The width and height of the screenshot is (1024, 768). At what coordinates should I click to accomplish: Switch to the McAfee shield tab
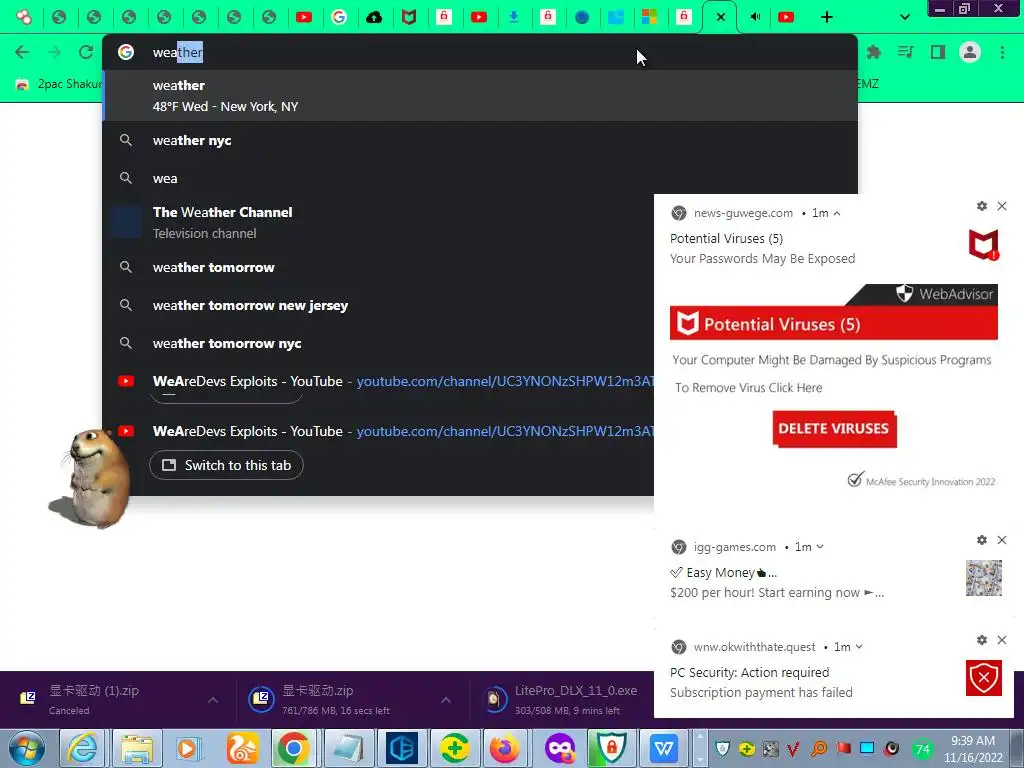coord(409,17)
